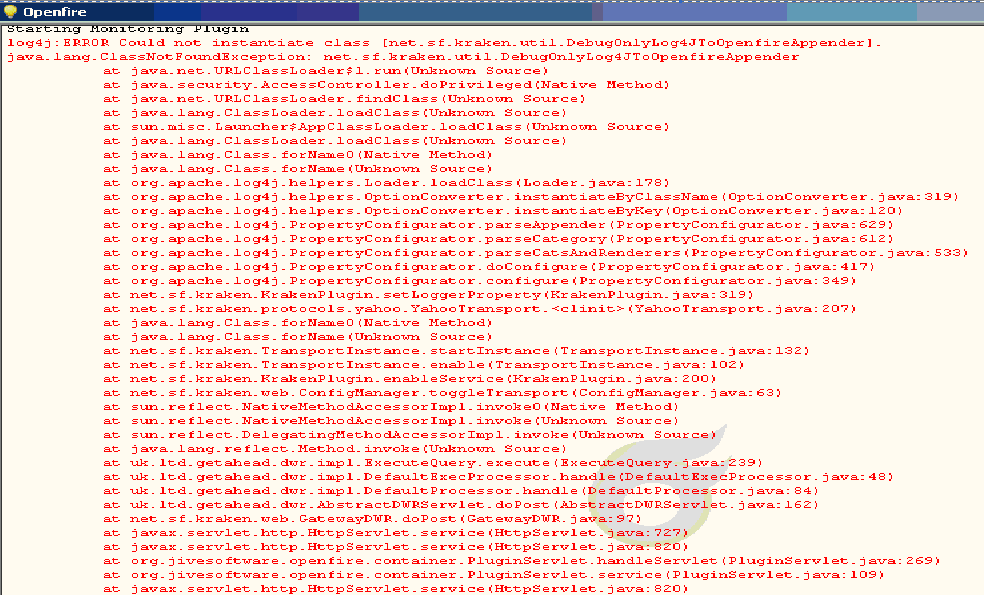Image resolution: width=984 pixels, height=595 pixels.
Task: Select the "AbstractDWRServlet.doPost" stack line
Action: (461, 505)
